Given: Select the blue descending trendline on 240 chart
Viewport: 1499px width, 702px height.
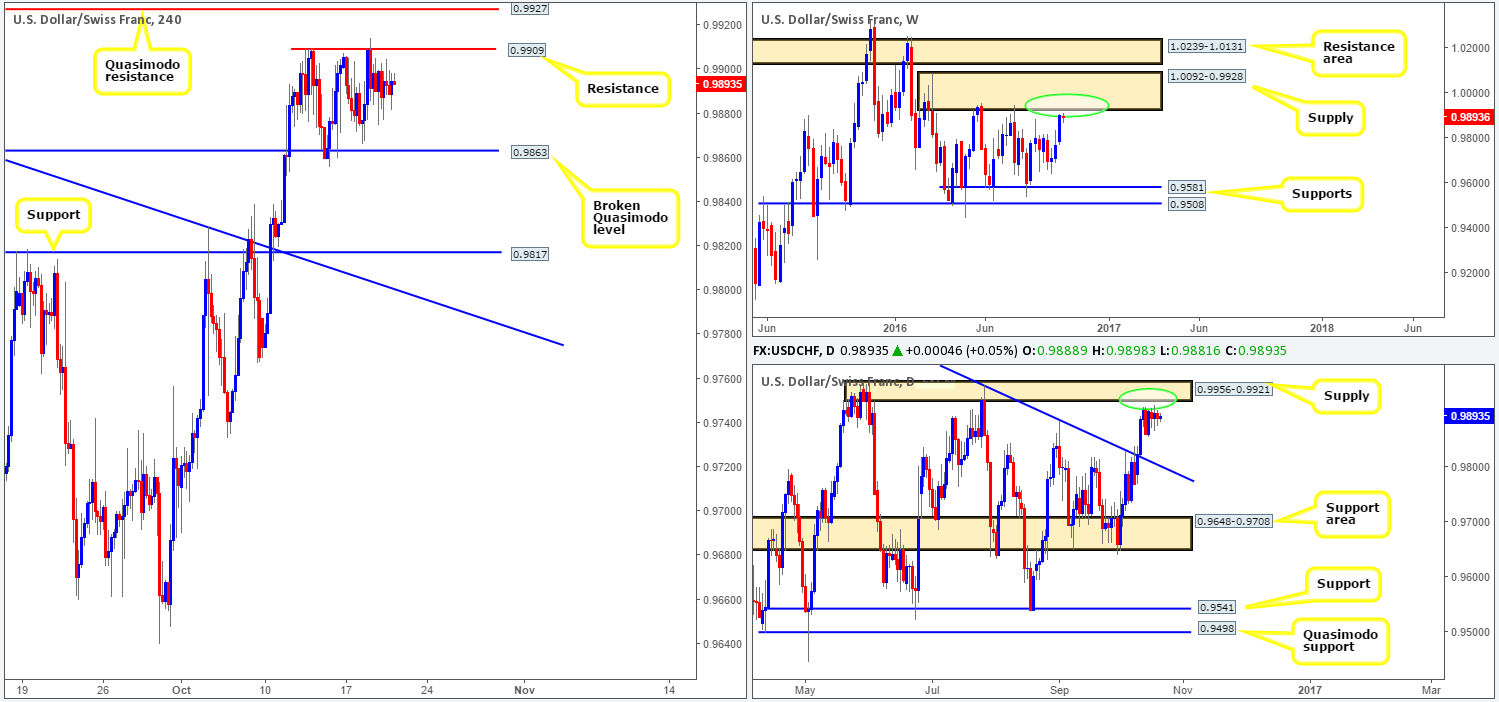Looking at the screenshot, I should pos(282,253).
